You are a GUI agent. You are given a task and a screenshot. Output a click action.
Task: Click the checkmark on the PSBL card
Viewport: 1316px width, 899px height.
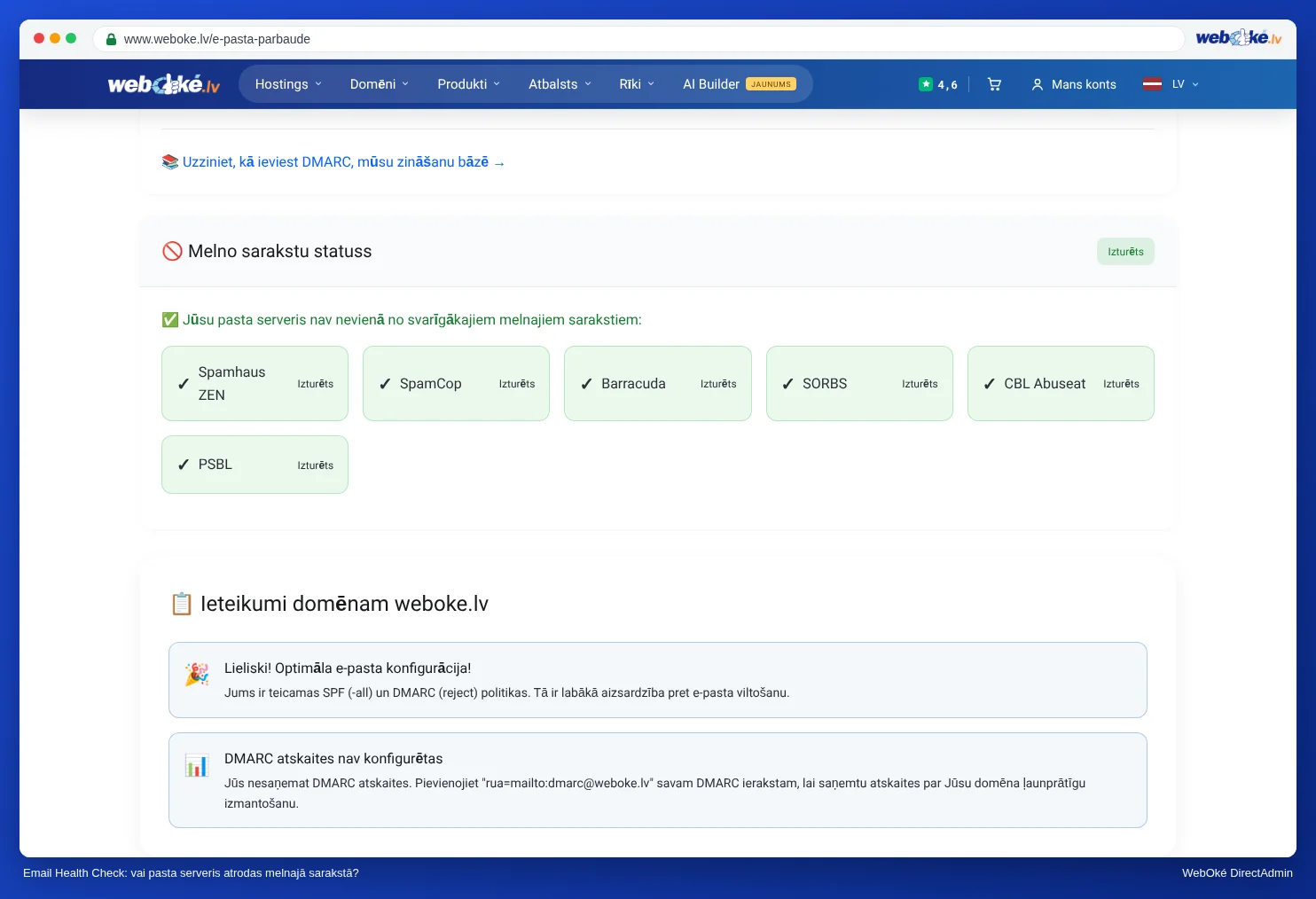click(184, 465)
